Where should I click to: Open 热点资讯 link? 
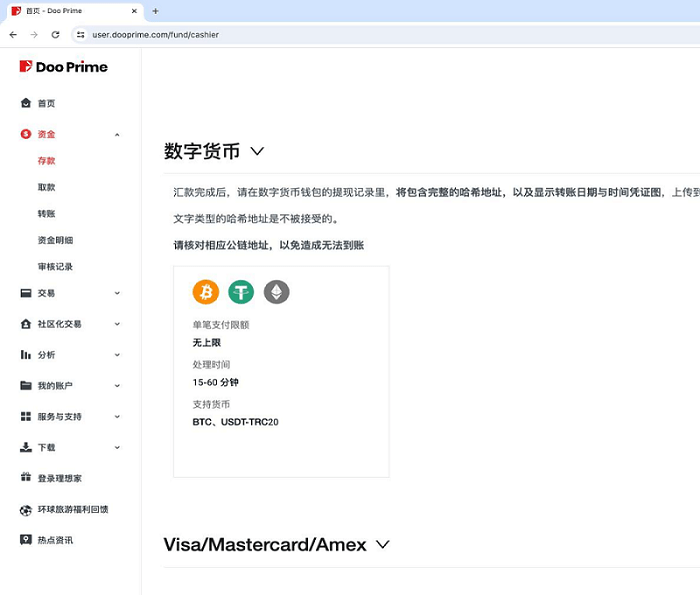(55, 540)
